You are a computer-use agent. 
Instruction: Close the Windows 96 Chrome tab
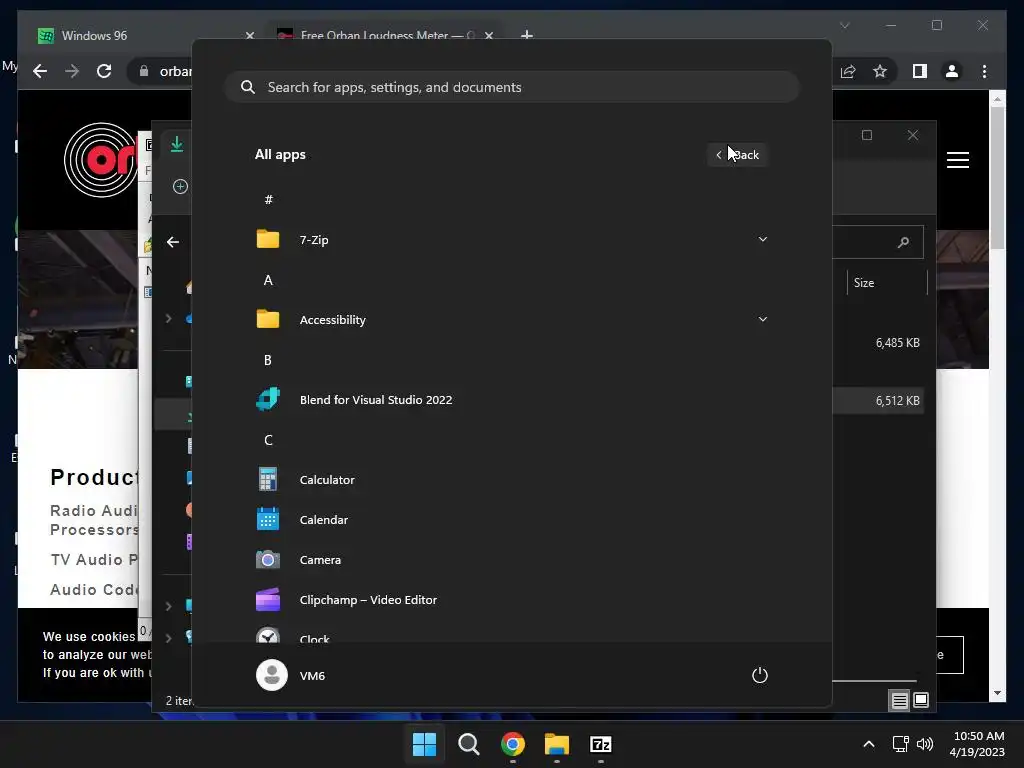click(x=249, y=35)
